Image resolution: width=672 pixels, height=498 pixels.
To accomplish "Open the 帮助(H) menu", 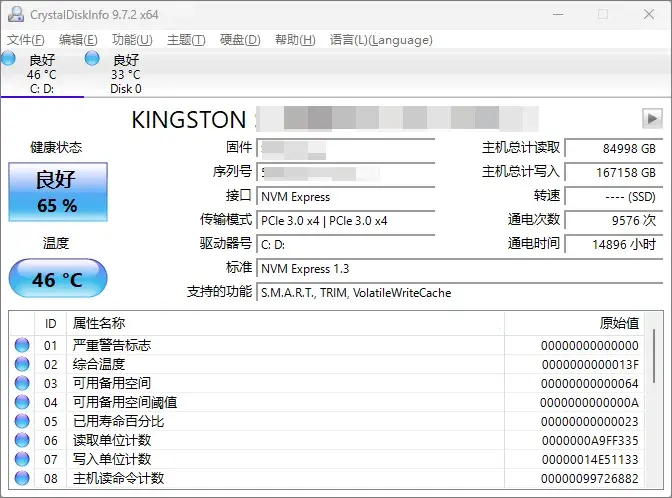I will 295,40.
